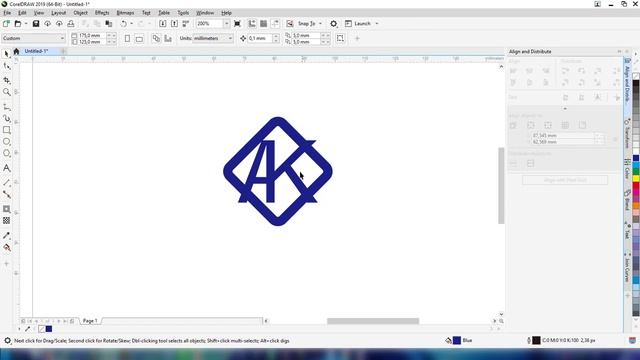Toggle Show guidelines button
The width and height of the screenshot is (640, 360).
pos(275,24)
